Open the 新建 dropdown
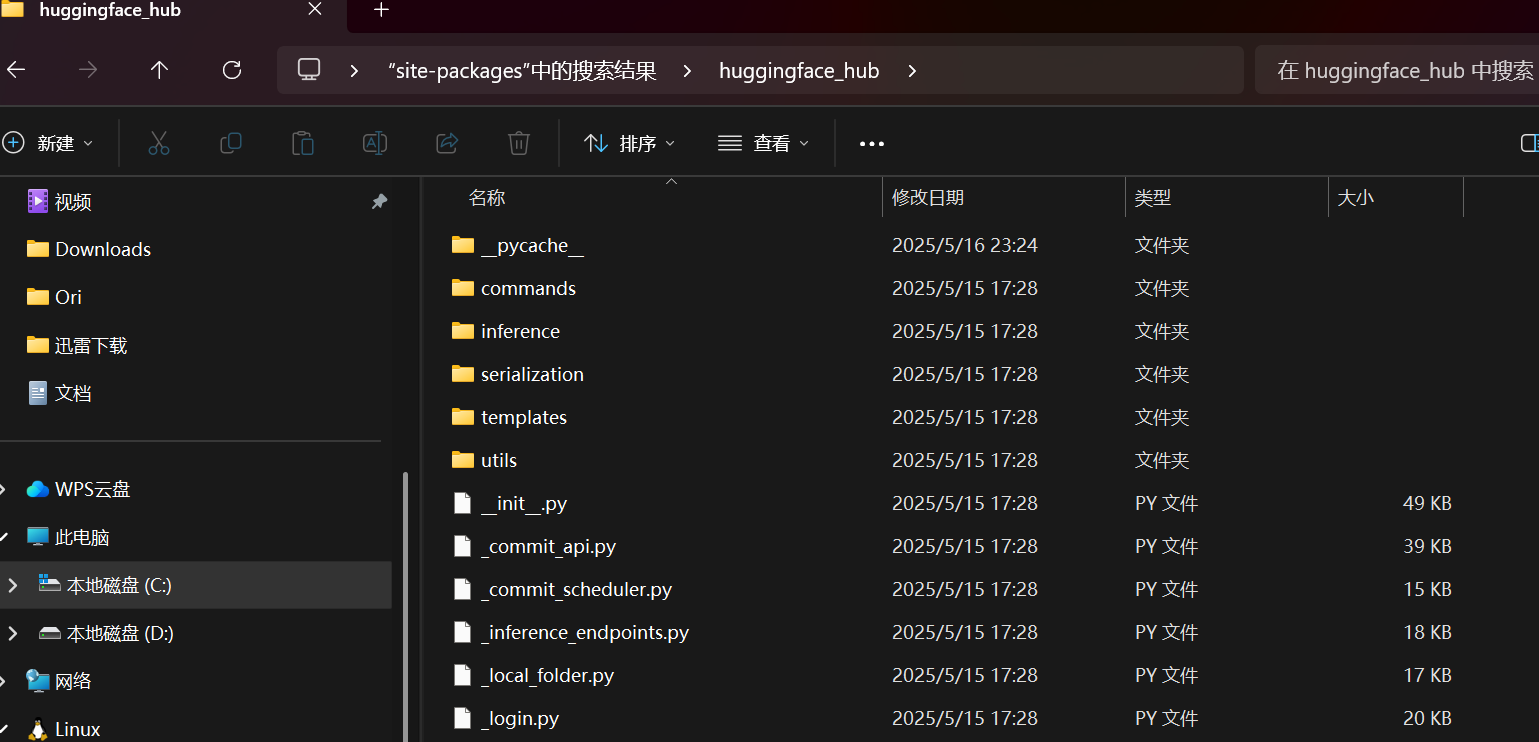The width and height of the screenshot is (1539, 742). pyautogui.click(x=48, y=143)
